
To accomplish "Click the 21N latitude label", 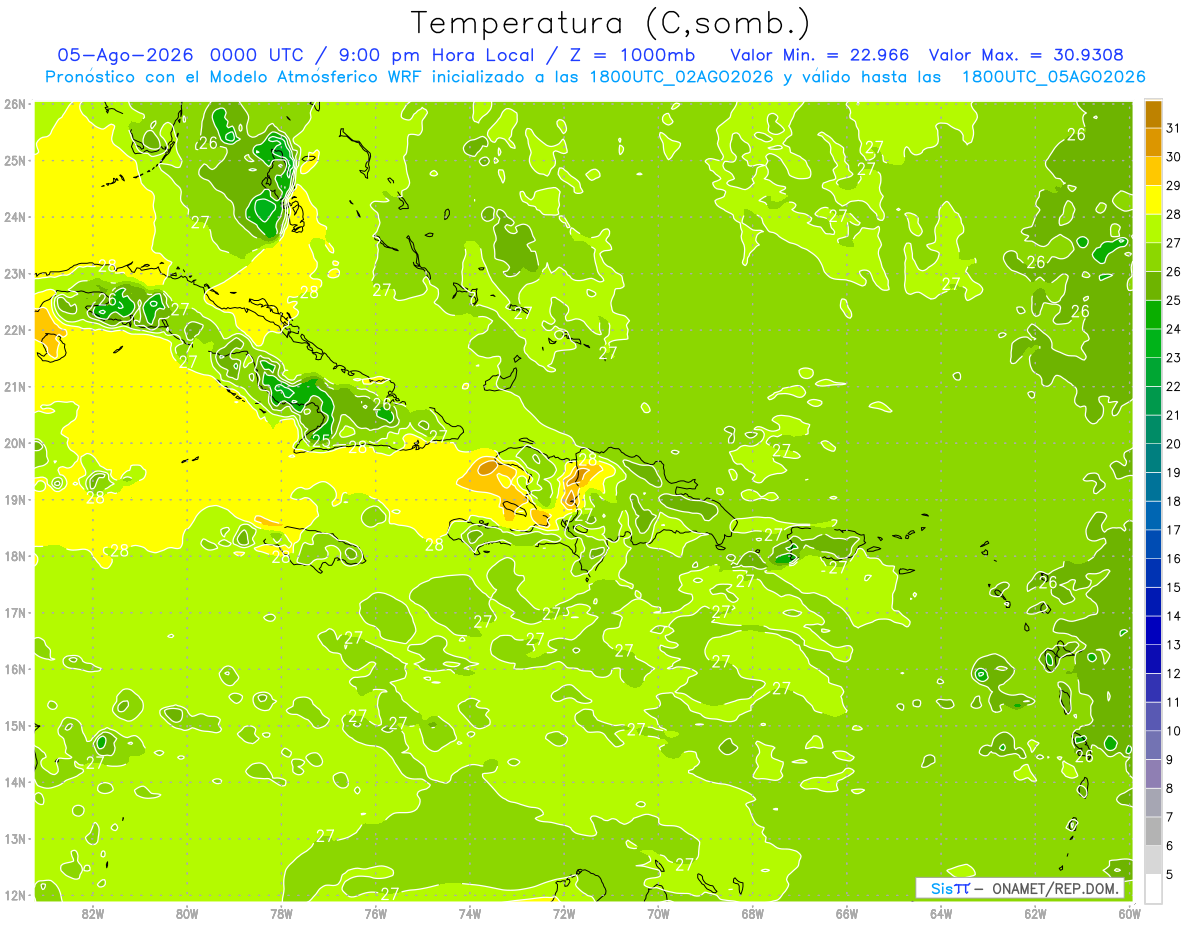I will [15, 386].
